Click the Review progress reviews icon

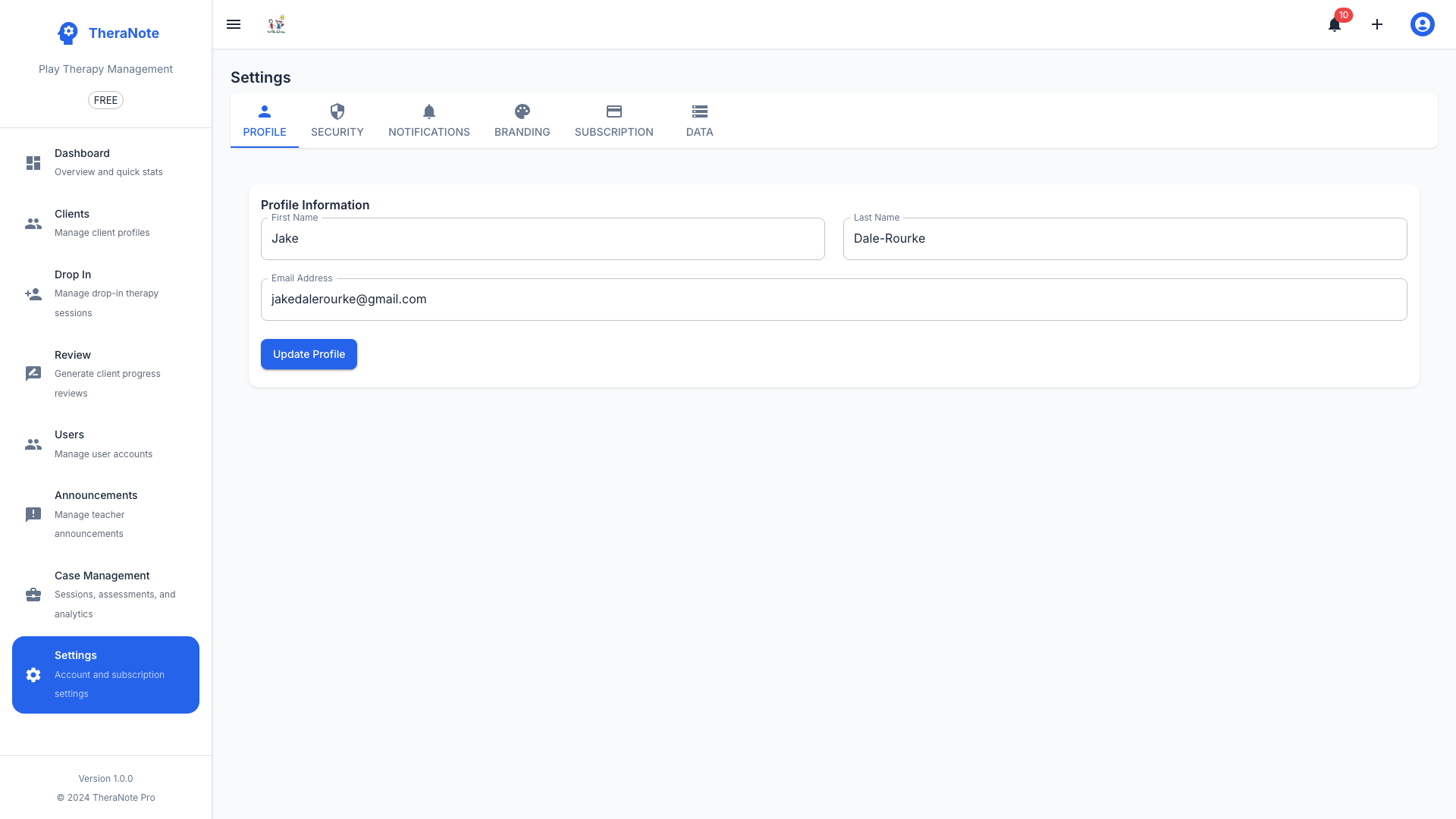[33, 372]
